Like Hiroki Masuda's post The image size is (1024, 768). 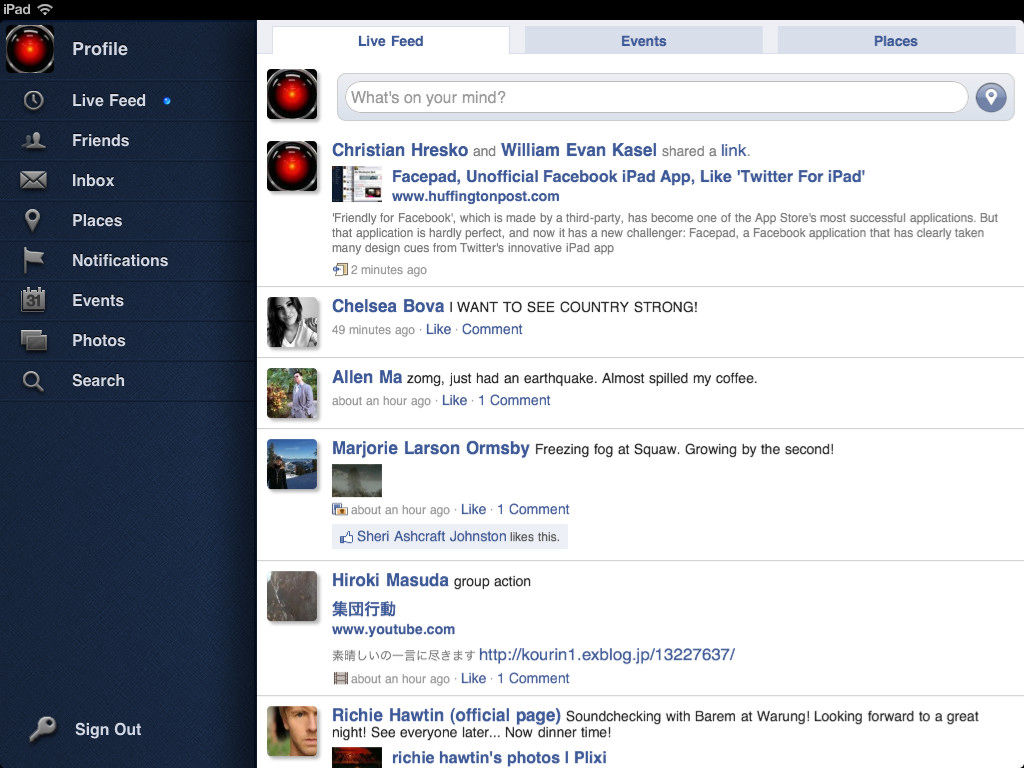coord(473,679)
